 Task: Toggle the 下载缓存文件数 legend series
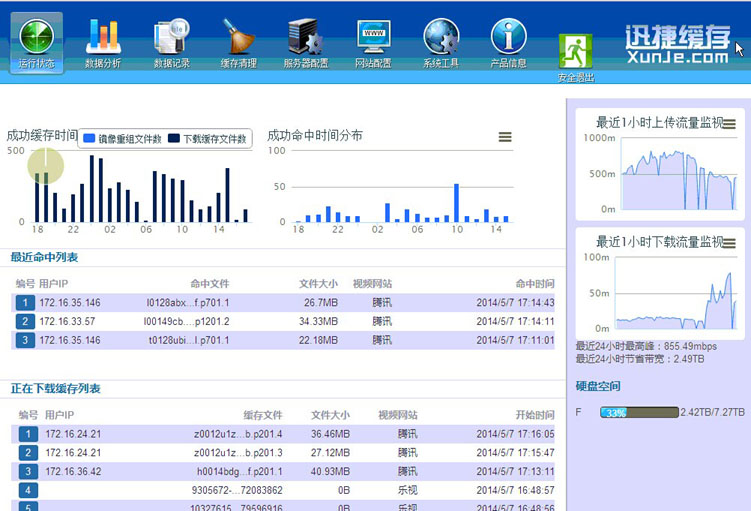(x=207, y=139)
